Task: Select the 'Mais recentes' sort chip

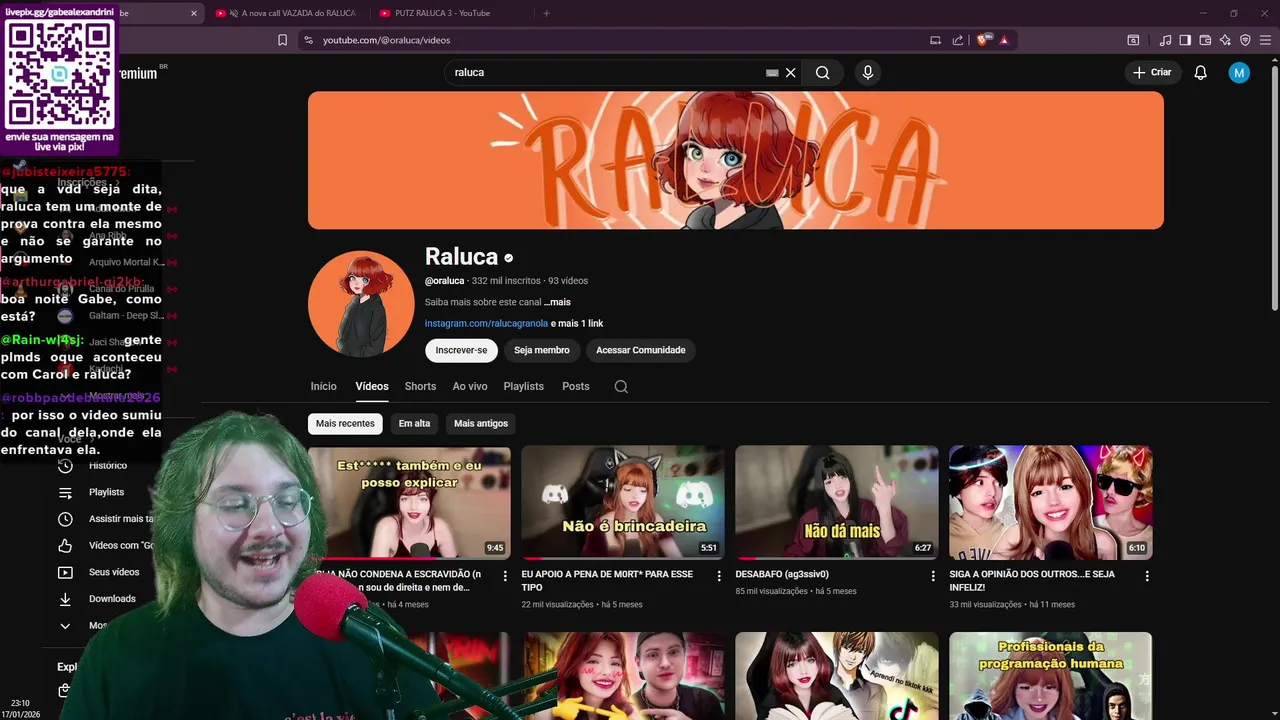Action: point(345,423)
